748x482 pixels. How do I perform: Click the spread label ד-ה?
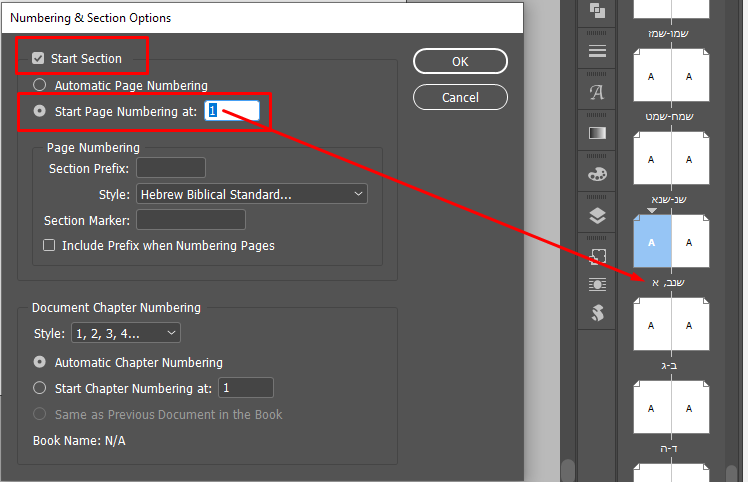(669, 449)
